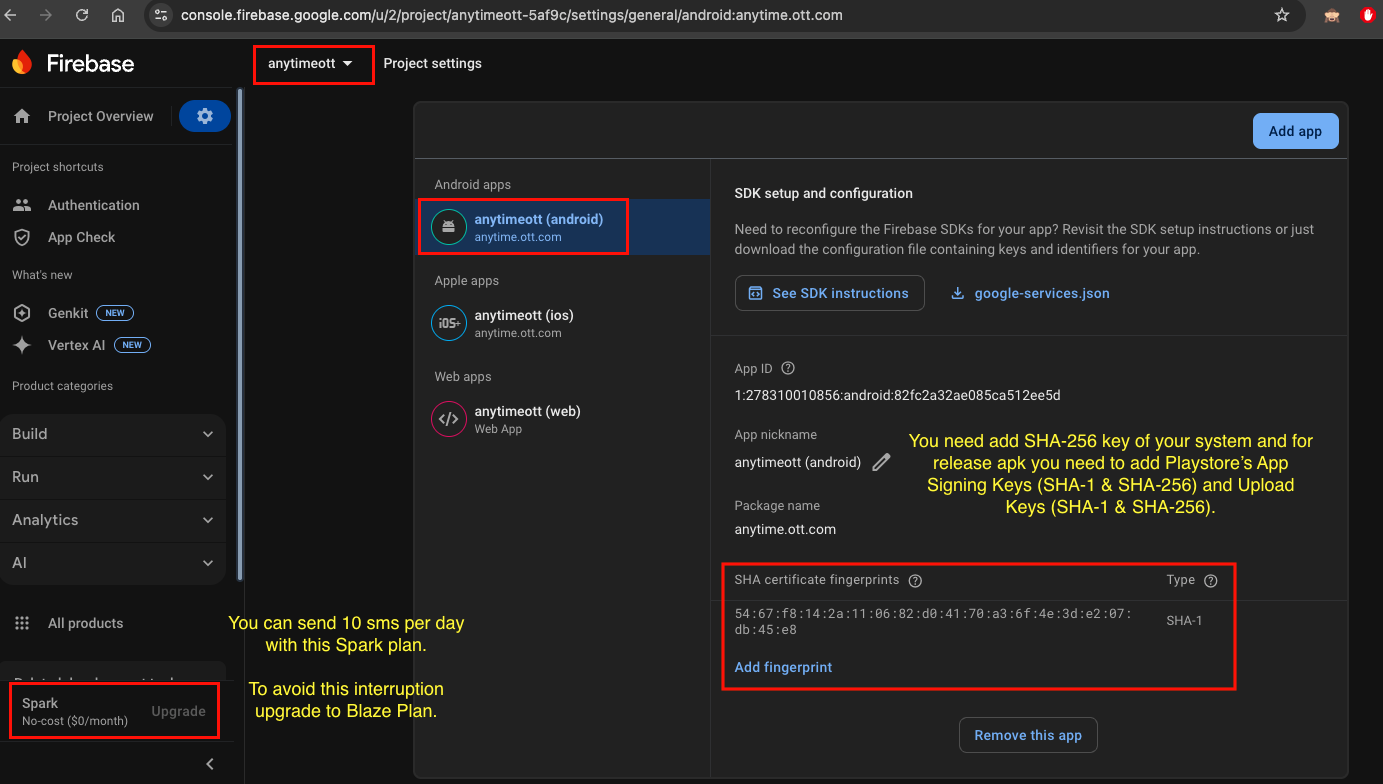The width and height of the screenshot is (1383, 784).
Task: Click the browser address bar URL
Action: click(x=511, y=15)
